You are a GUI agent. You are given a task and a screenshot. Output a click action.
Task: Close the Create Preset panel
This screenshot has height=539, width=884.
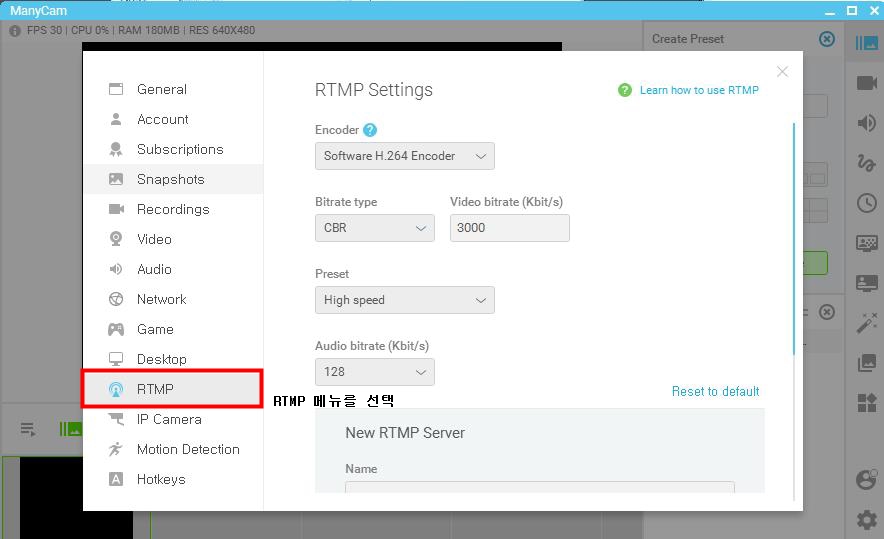[x=827, y=39]
